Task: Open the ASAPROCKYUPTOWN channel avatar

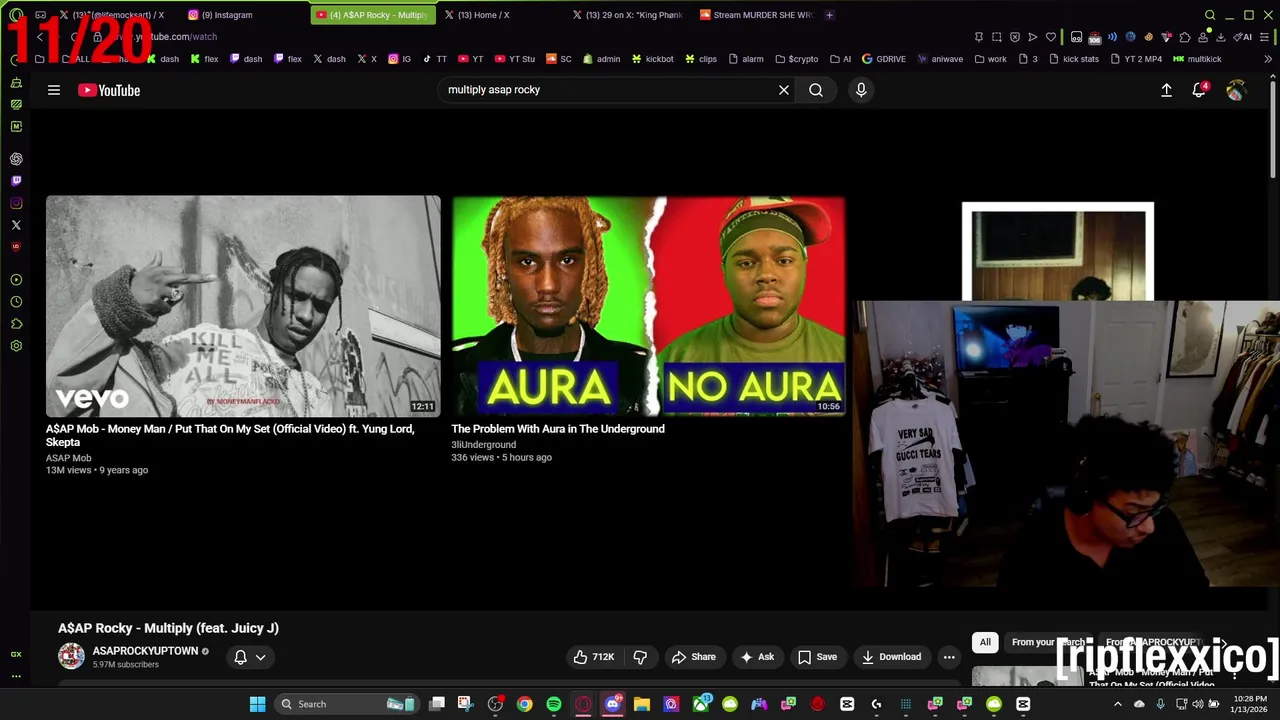Action: (71, 656)
